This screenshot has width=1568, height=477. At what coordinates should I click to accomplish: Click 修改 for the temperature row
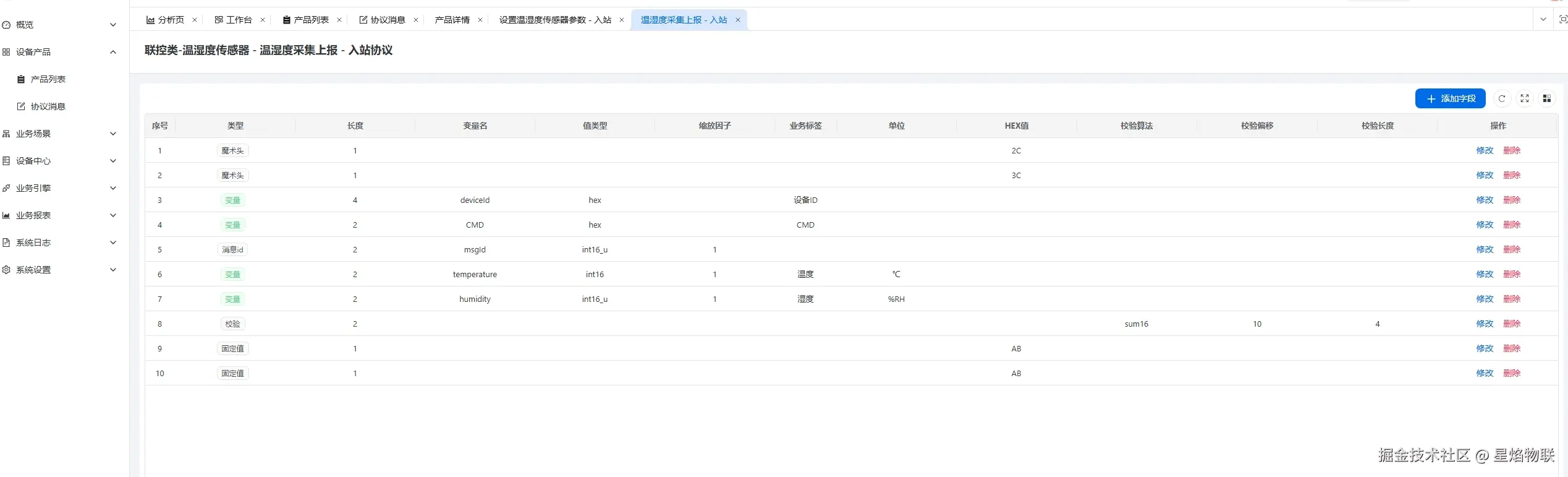1485,274
